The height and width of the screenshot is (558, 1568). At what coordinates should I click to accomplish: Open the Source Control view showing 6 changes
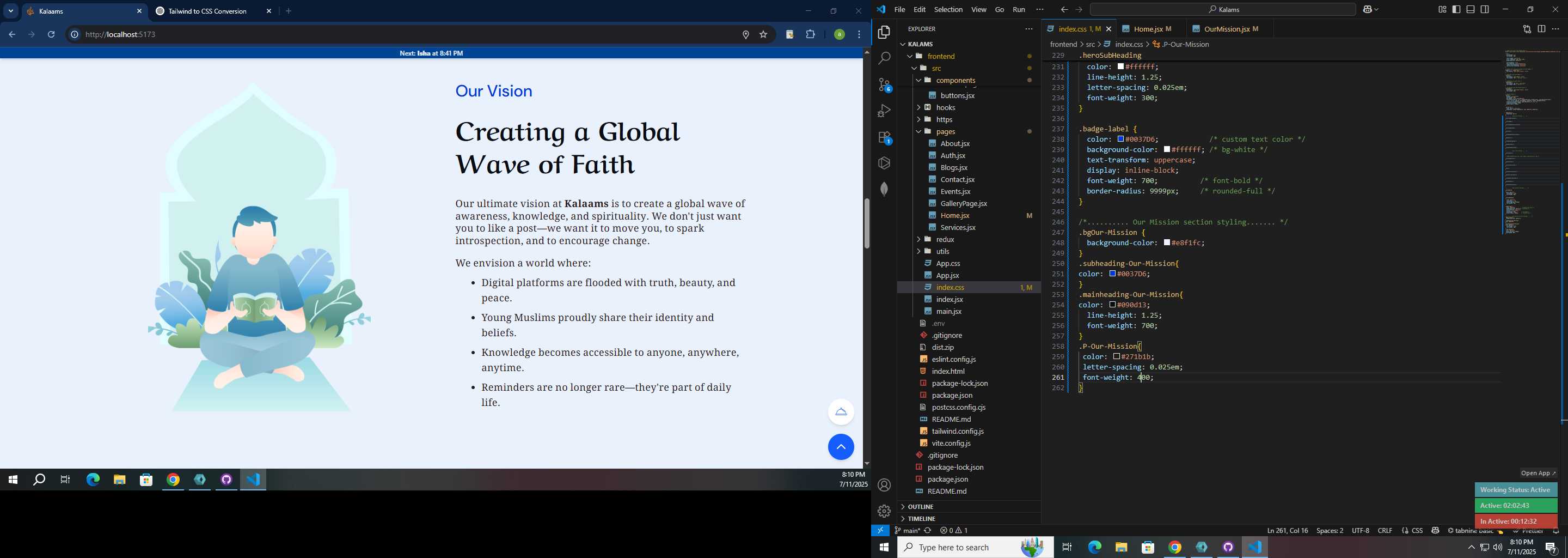(x=884, y=84)
